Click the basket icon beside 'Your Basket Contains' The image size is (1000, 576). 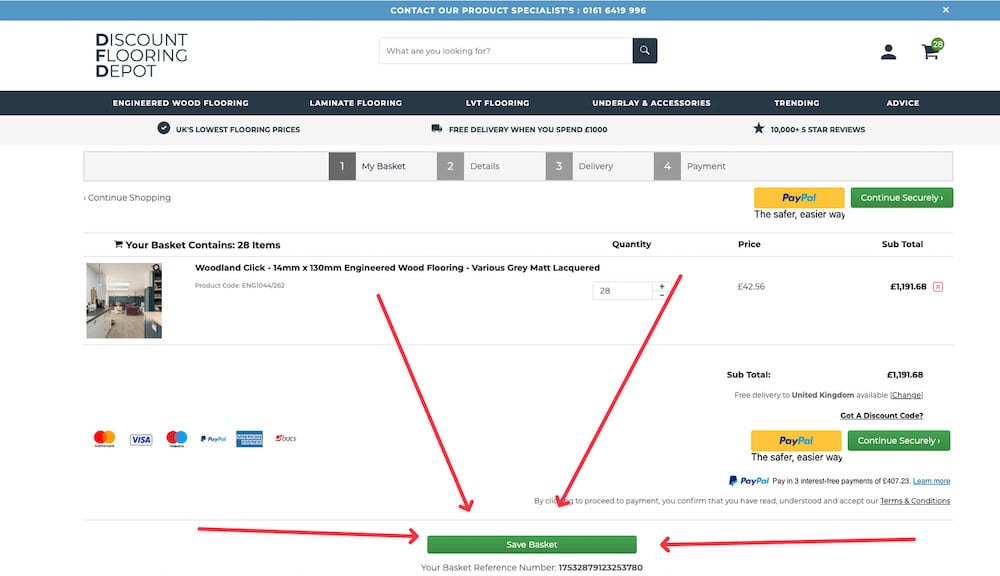(x=118, y=244)
